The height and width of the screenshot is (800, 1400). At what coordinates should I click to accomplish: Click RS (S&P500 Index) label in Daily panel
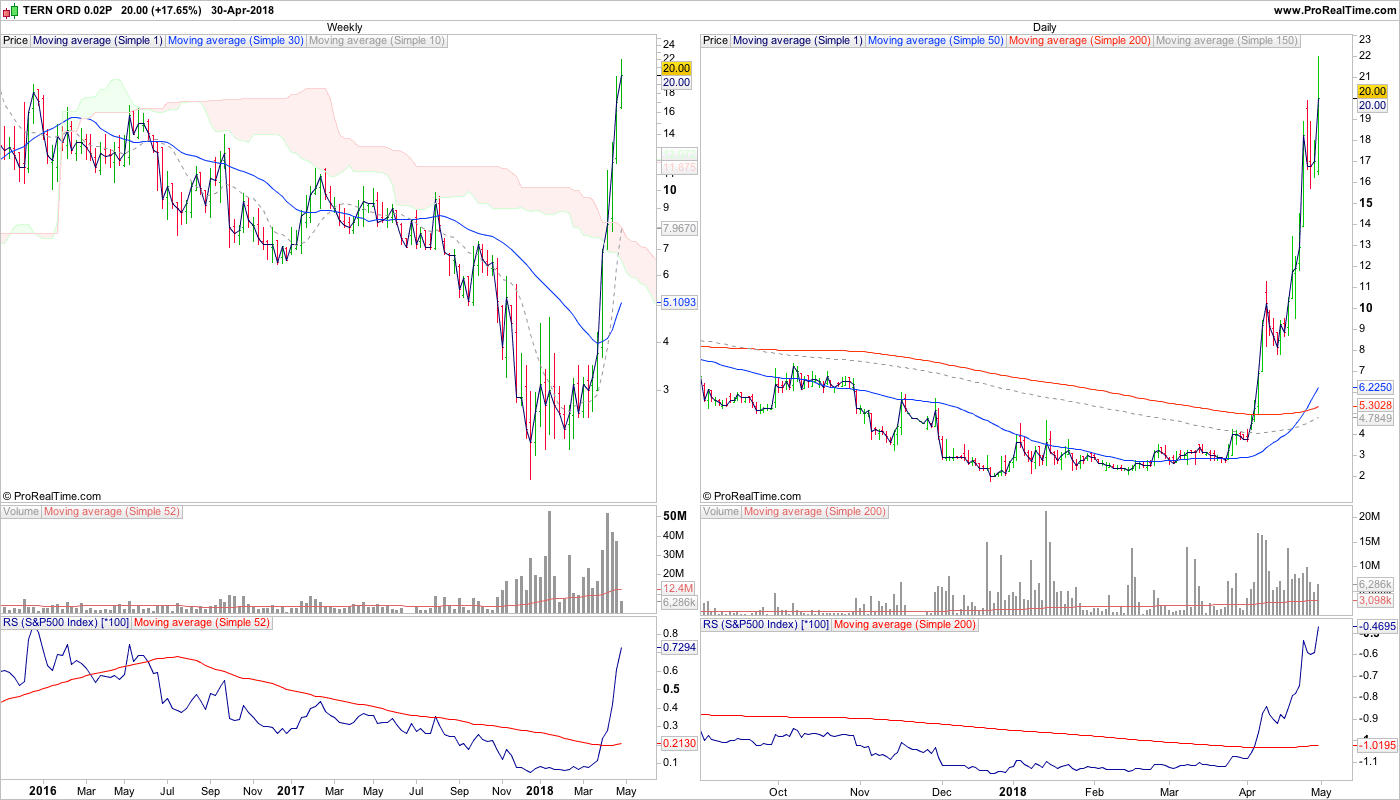(766, 624)
